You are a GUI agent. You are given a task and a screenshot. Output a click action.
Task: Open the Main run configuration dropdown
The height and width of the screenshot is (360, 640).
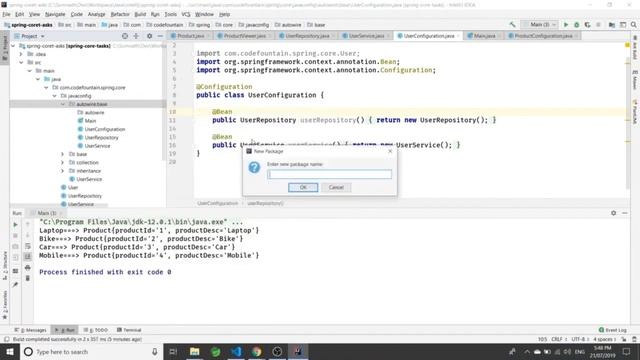[x=540, y=25]
